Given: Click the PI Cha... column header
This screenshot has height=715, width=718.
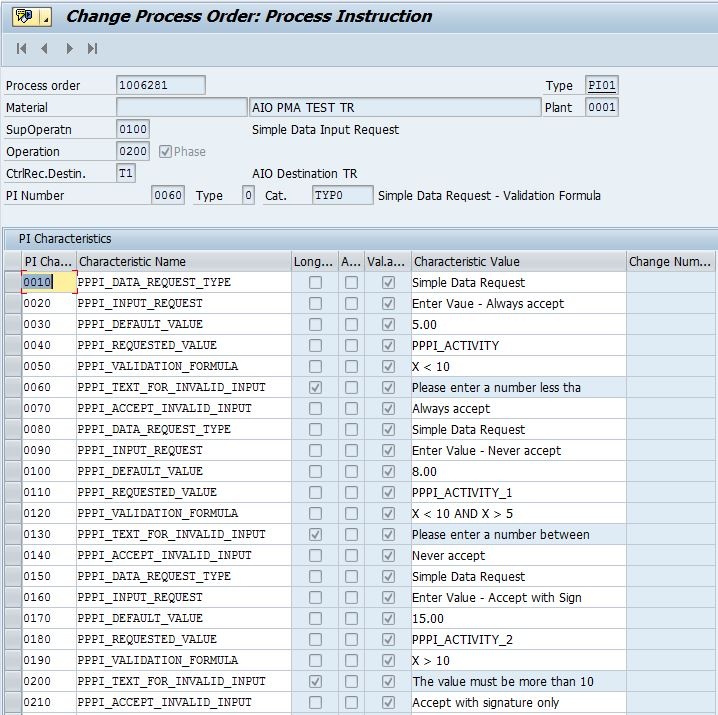Looking at the screenshot, I should click(49, 262).
